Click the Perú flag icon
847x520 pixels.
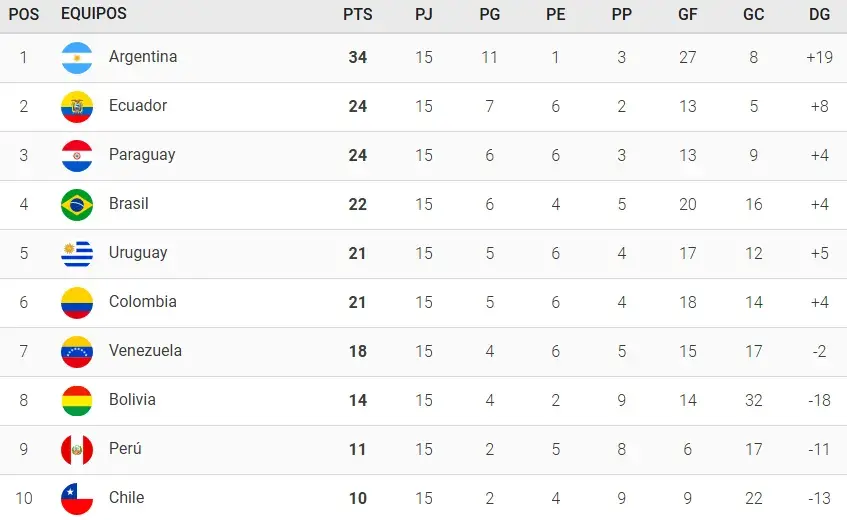[x=77, y=450]
